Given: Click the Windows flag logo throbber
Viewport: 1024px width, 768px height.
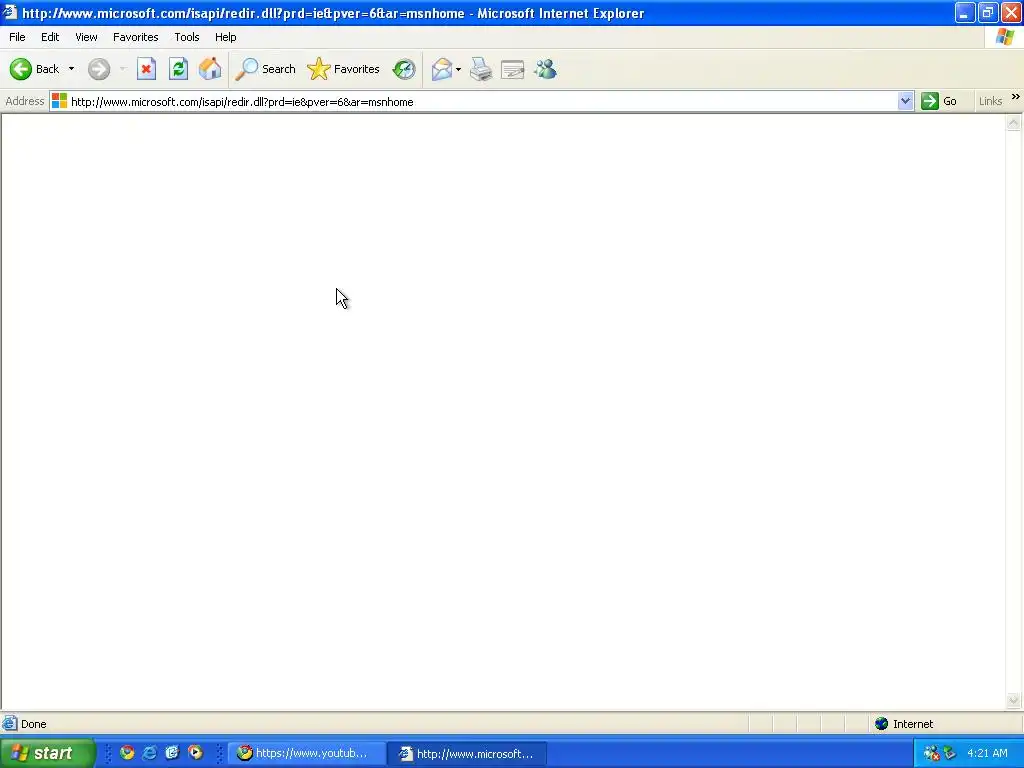Looking at the screenshot, I should (x=1005, y=37).
